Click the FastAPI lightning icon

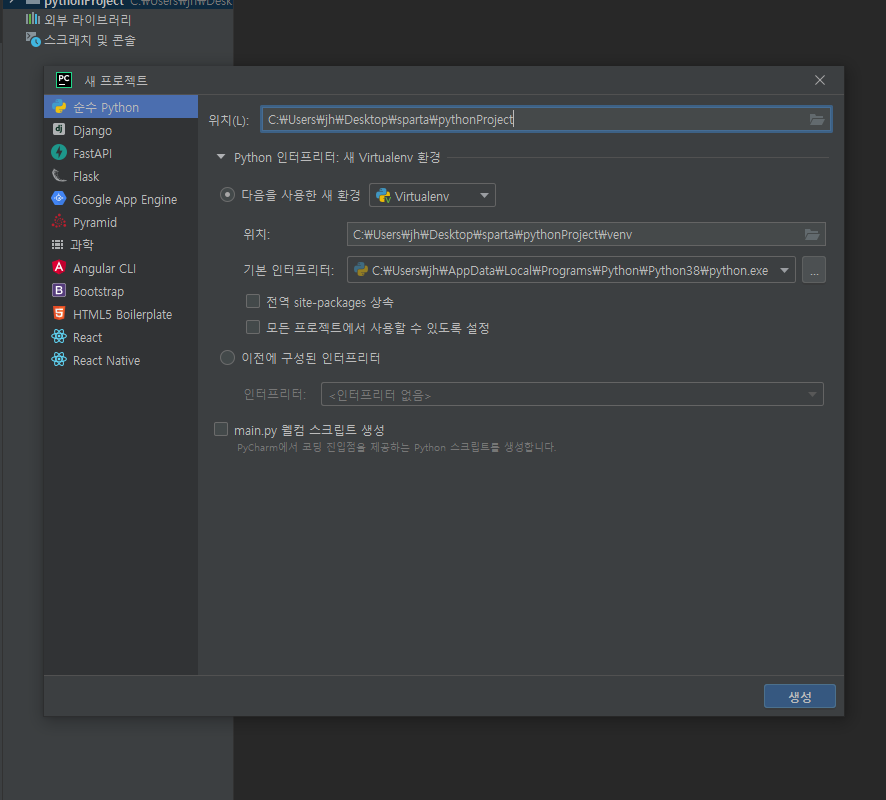click(x=59, y=153)
